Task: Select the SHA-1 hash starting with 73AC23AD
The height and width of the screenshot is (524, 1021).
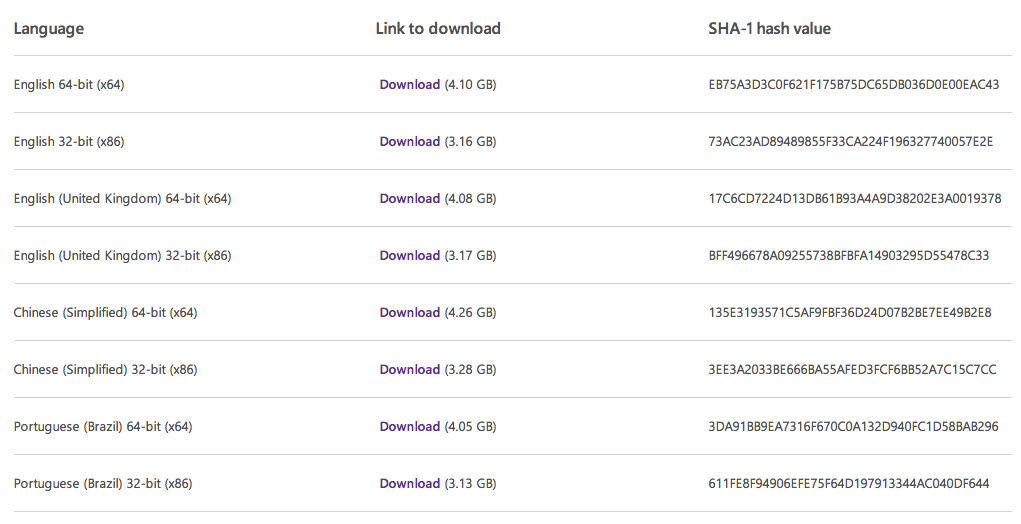Action: coord(851,141)
